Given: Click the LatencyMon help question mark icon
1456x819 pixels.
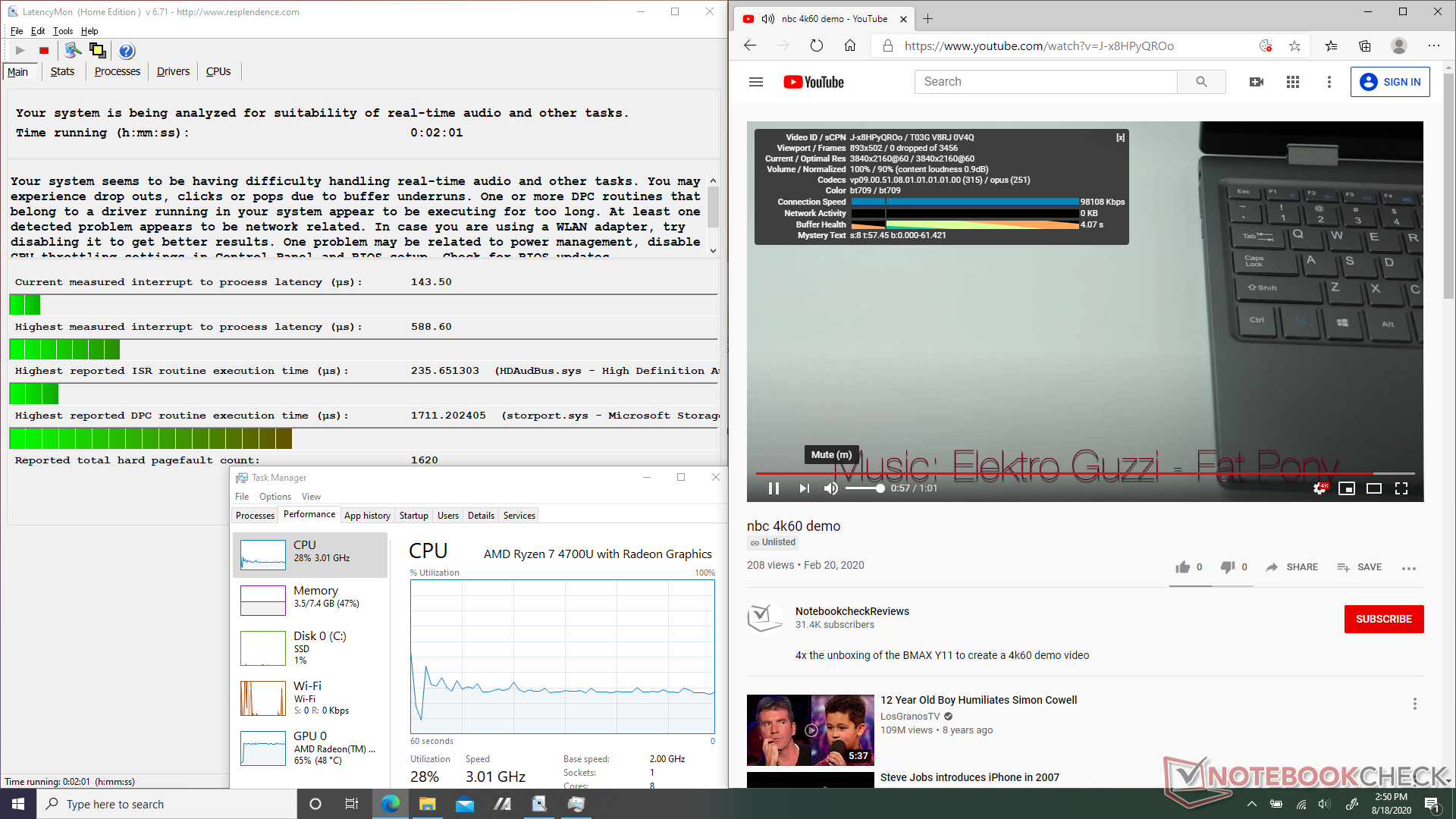Looking at the screenshot, I should point(127,51).
